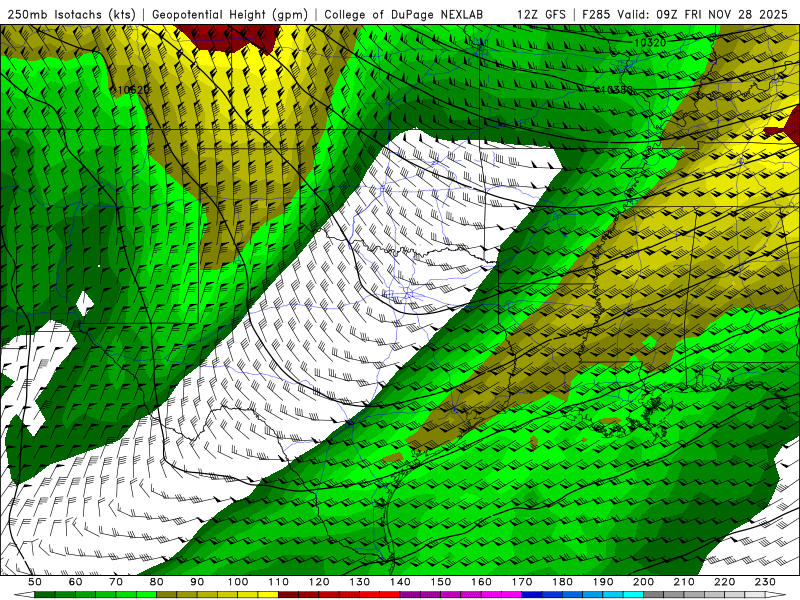Click the '170' legend value
Screen dimensions: 800x600
coord(522,582)
